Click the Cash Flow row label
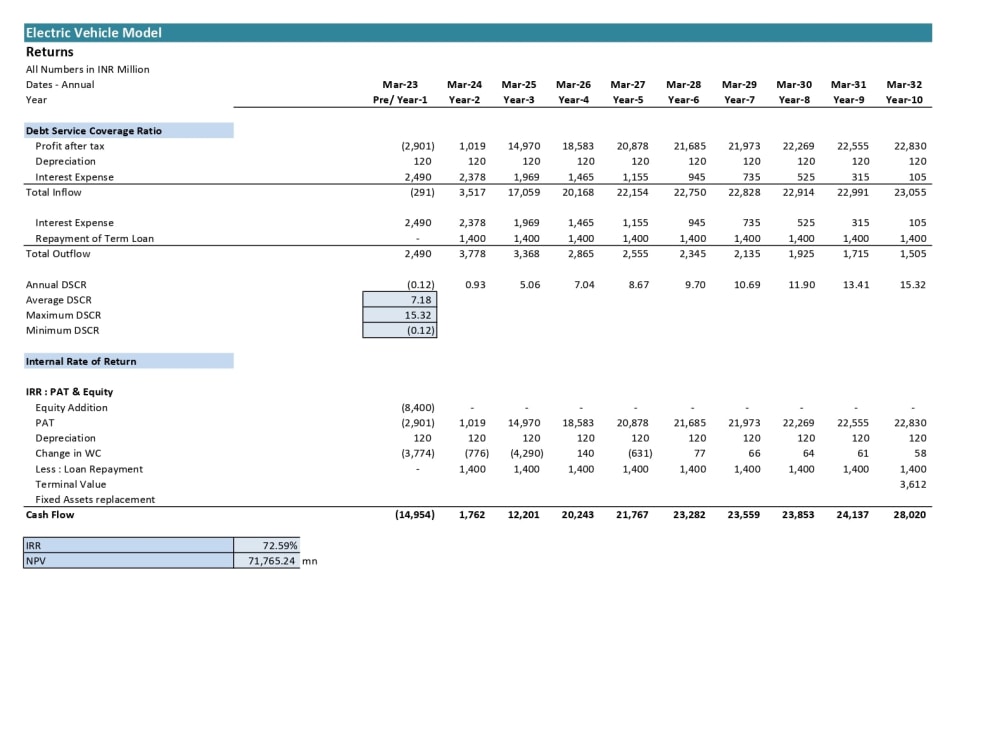 [x=50, y=515]
